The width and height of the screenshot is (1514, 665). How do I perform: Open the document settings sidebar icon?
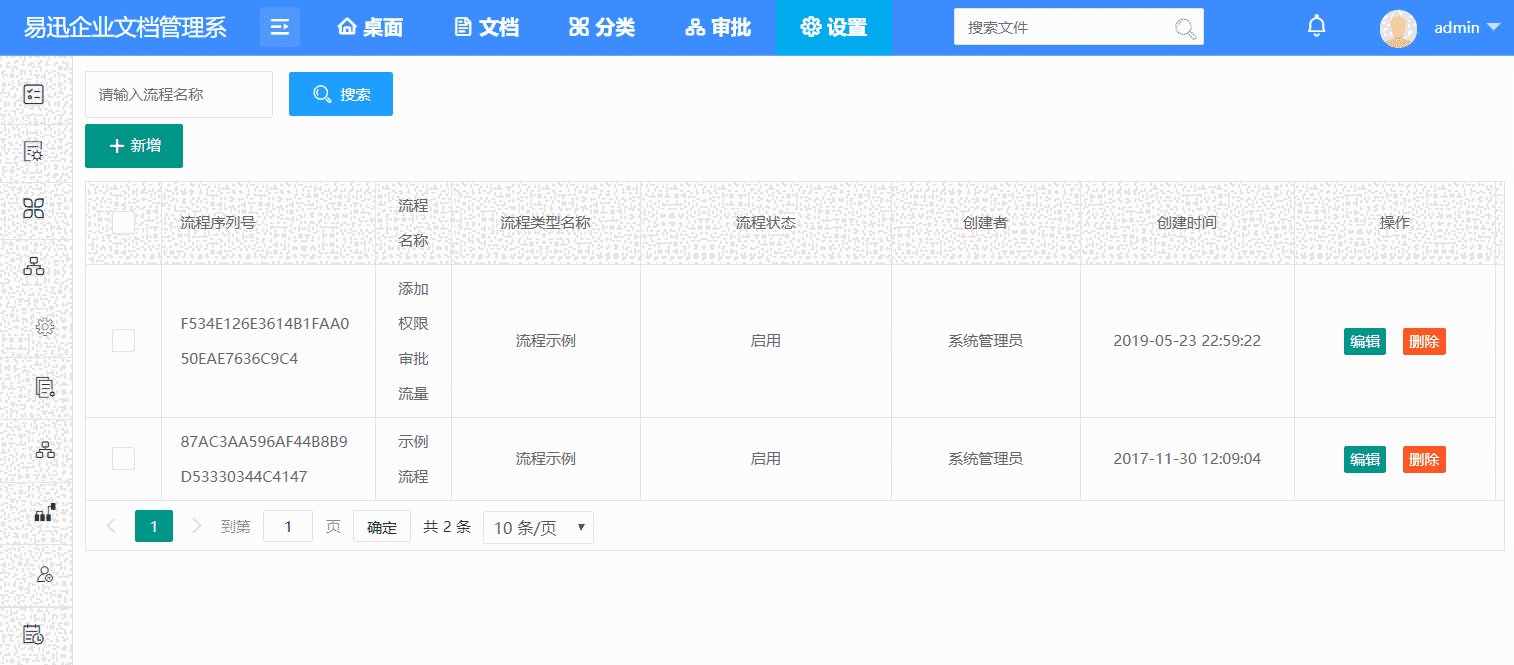33,151
